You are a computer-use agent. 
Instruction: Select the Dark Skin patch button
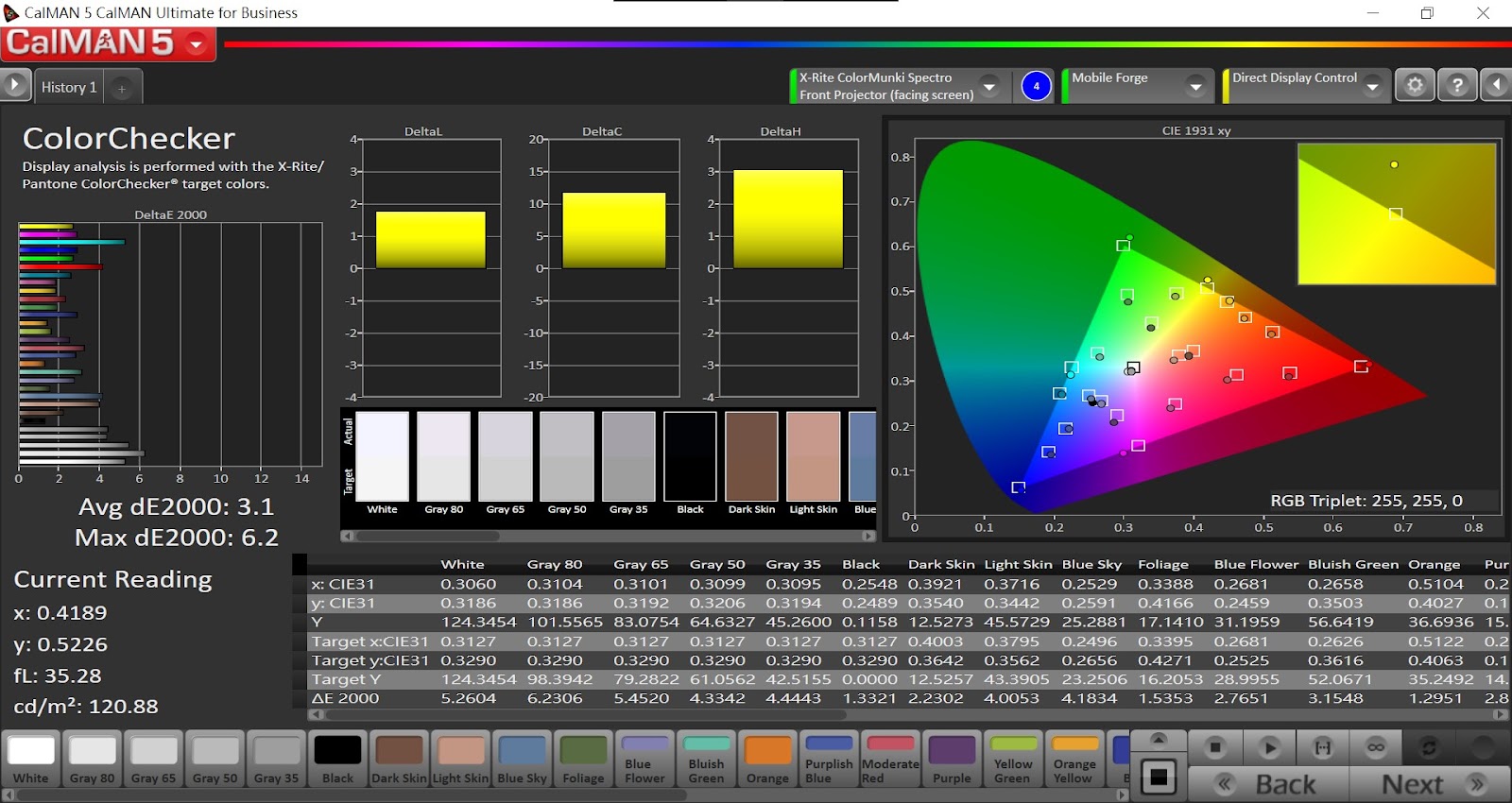(399, 759)
